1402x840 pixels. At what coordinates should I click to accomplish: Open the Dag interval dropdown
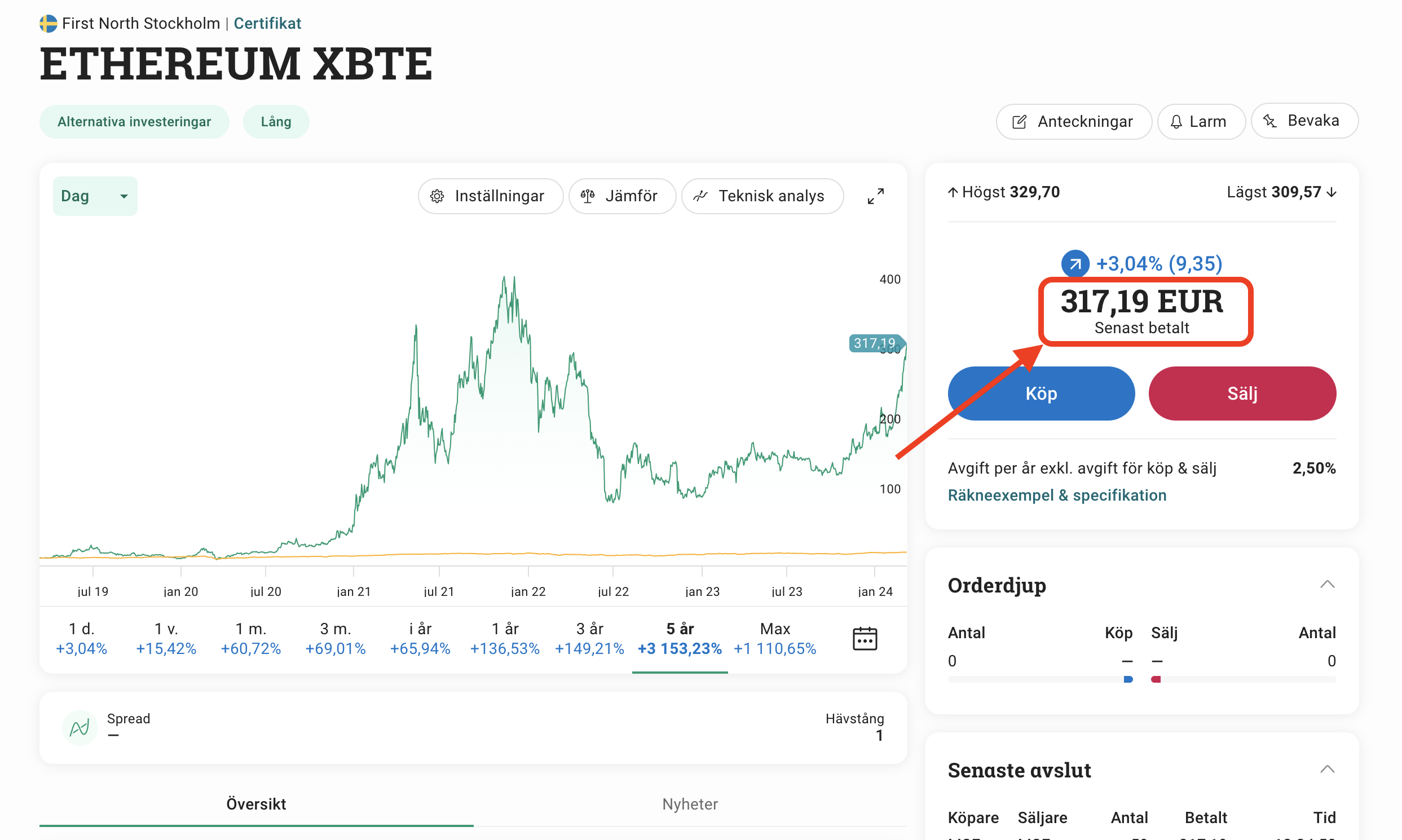[x=95, y=196]
